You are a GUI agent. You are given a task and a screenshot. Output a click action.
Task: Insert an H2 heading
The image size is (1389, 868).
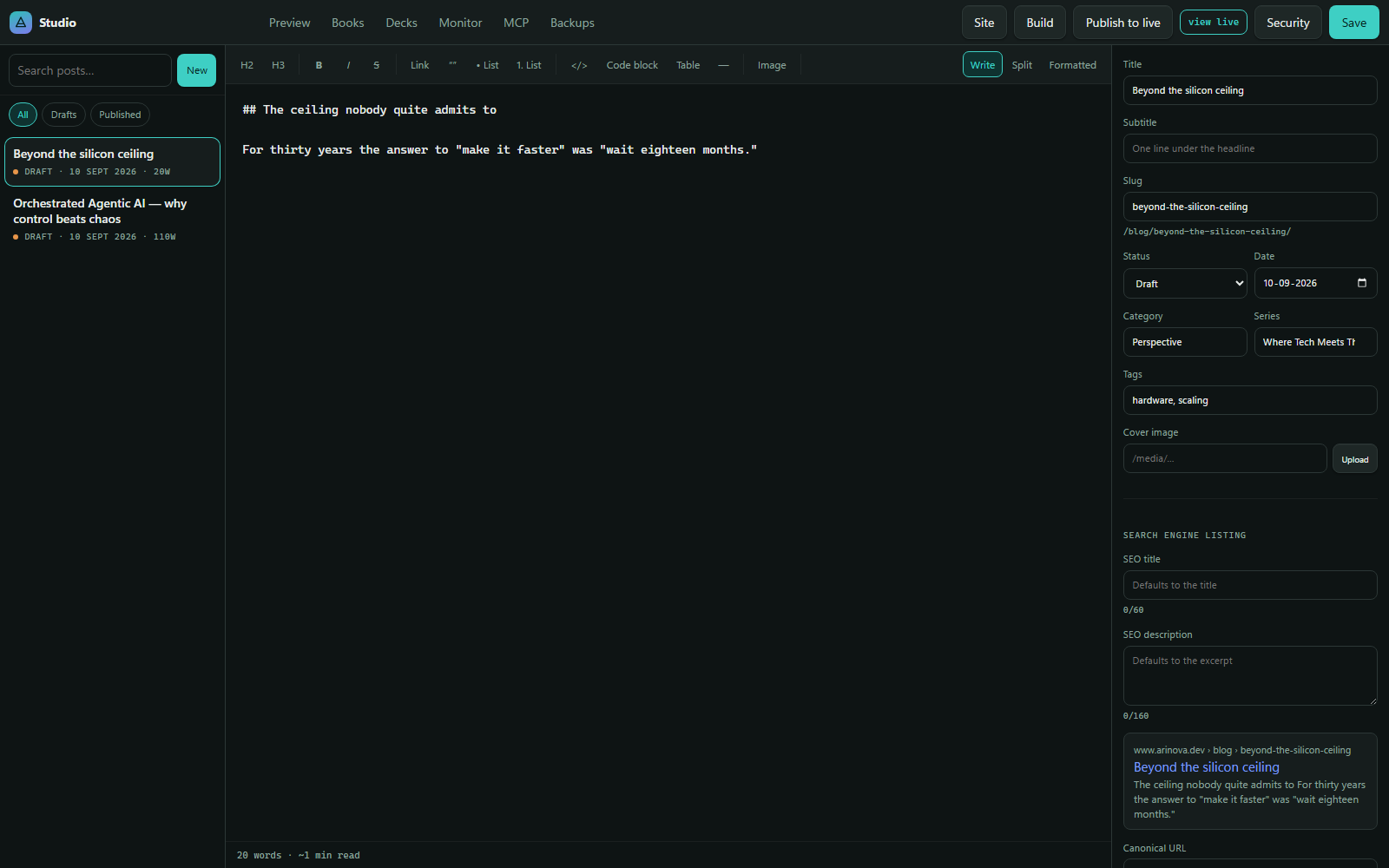[x=247, y=65]
